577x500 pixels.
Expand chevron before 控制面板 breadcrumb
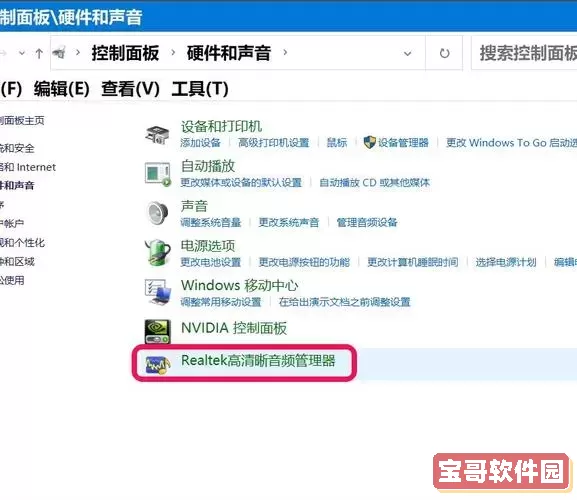[x=78, y=53]
